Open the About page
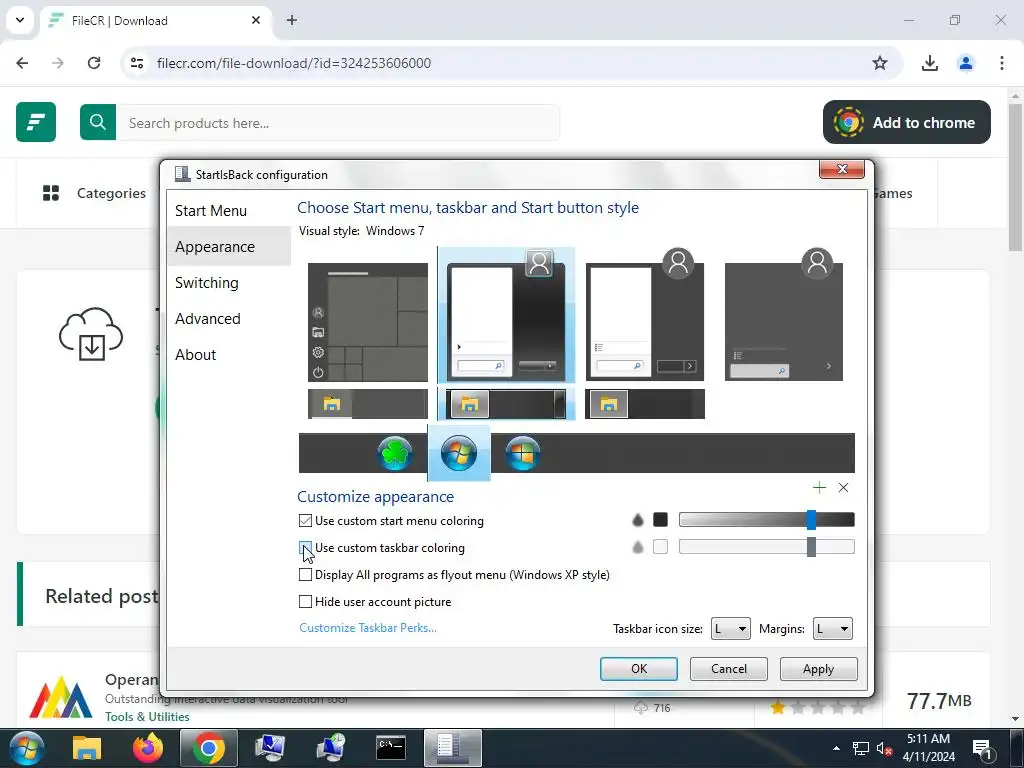Image resolution: width=1024 pixels, height=768 pixels. point(195,355)
